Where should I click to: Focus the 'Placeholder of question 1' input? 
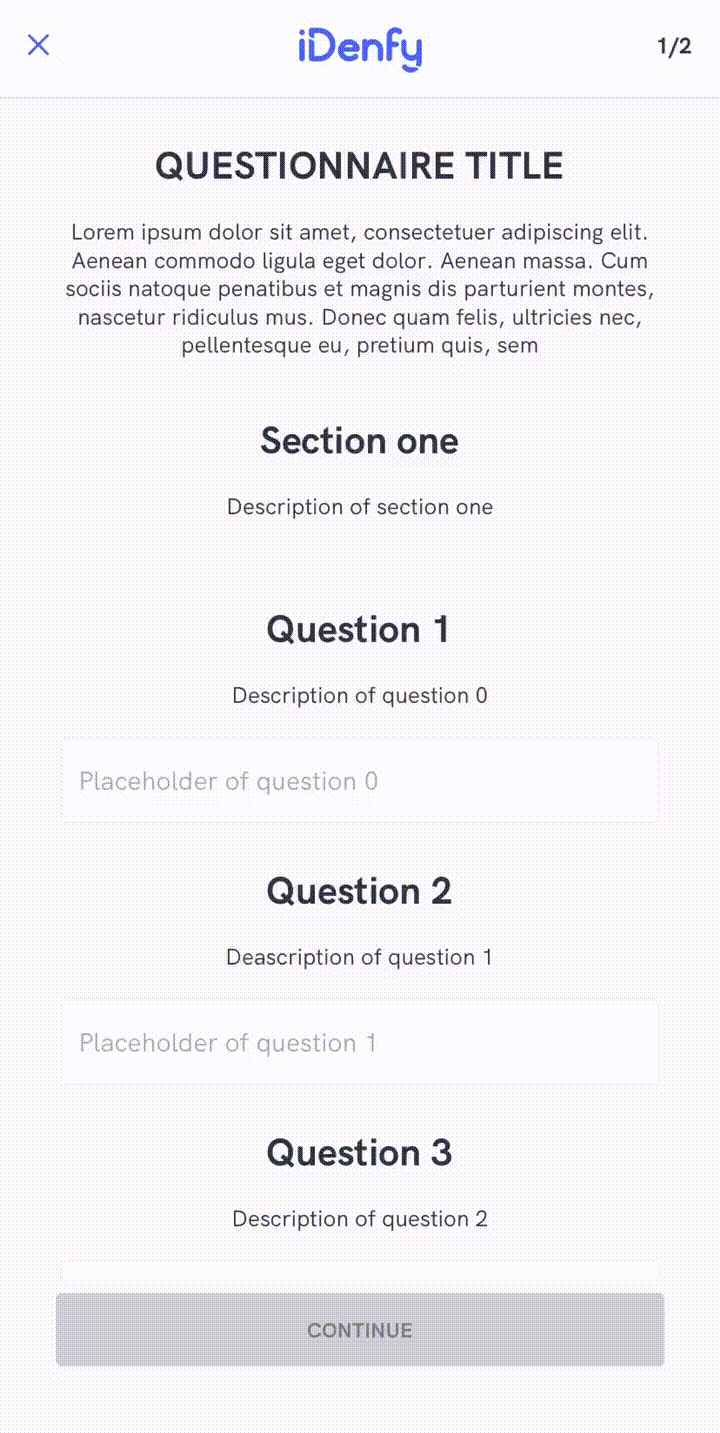click(x=360, y=1043)
